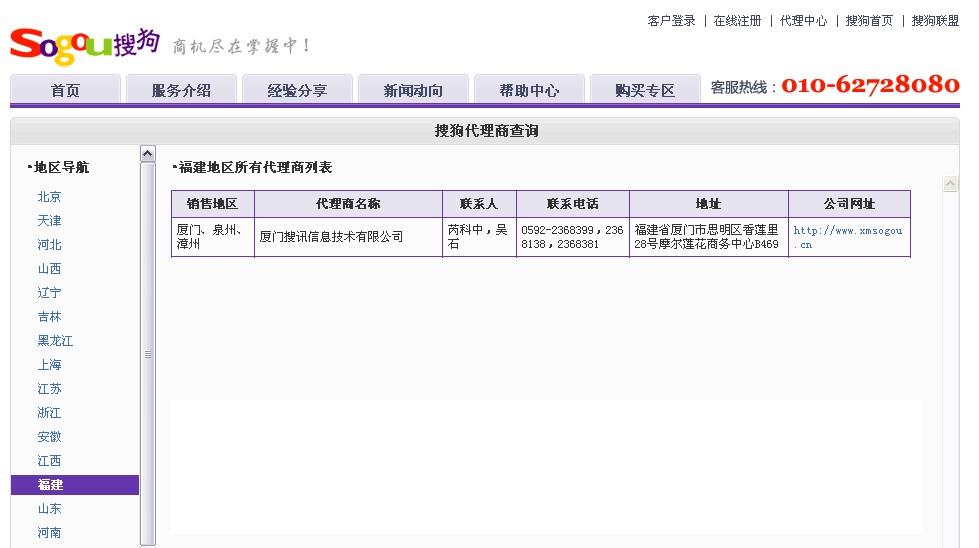The width and height of the screenshot is (979, 548).
Task: Click the 商机尽在掌握中 slogan
Action: coord(241,46)
